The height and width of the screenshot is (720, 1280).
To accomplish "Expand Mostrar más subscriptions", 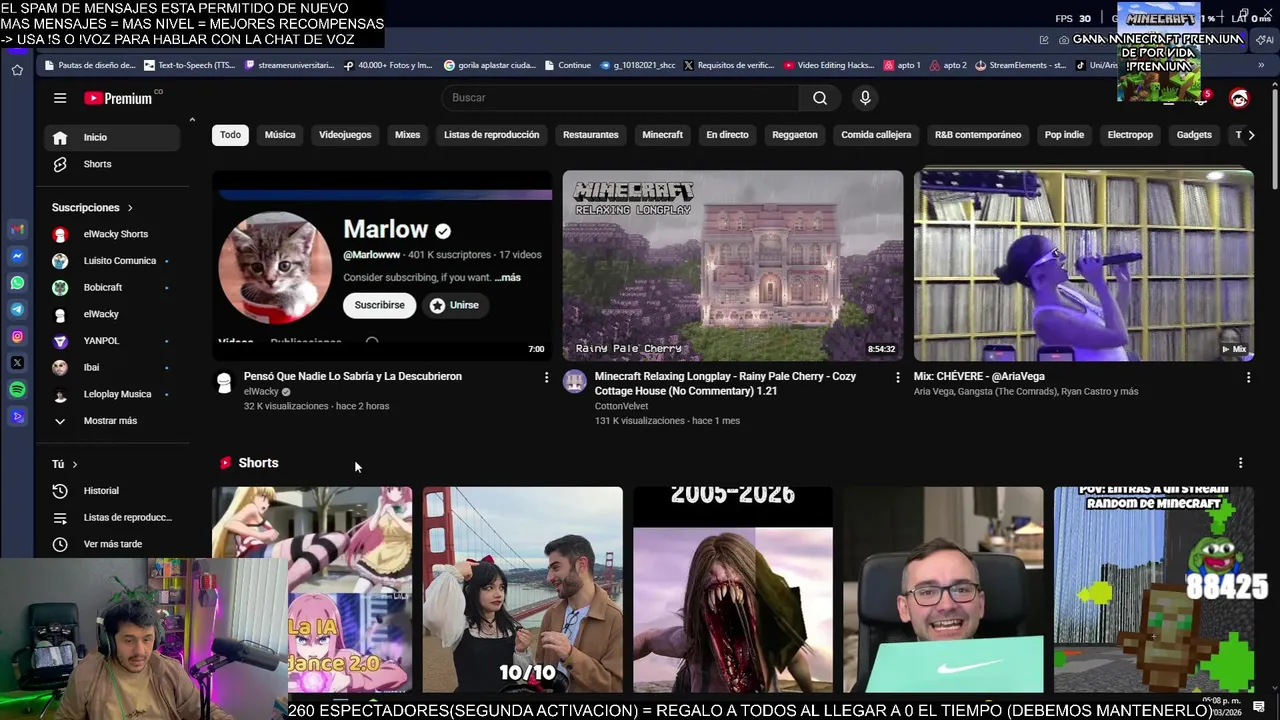I will (112, 421).
